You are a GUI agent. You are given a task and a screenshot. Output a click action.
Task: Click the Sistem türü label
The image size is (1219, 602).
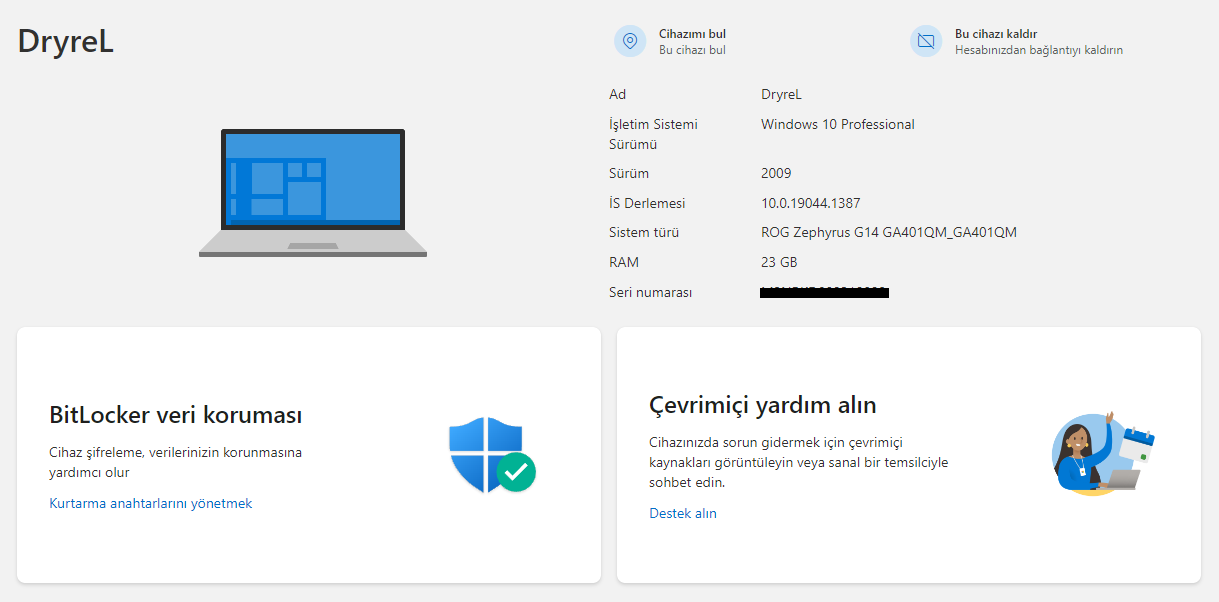coord(644,232)
